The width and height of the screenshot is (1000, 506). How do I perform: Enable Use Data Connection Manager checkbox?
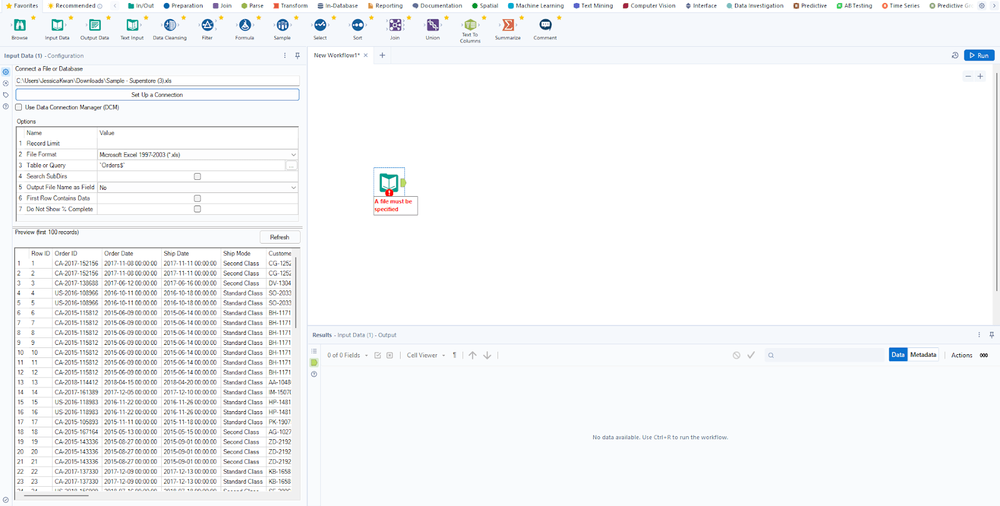pos(19,107)
